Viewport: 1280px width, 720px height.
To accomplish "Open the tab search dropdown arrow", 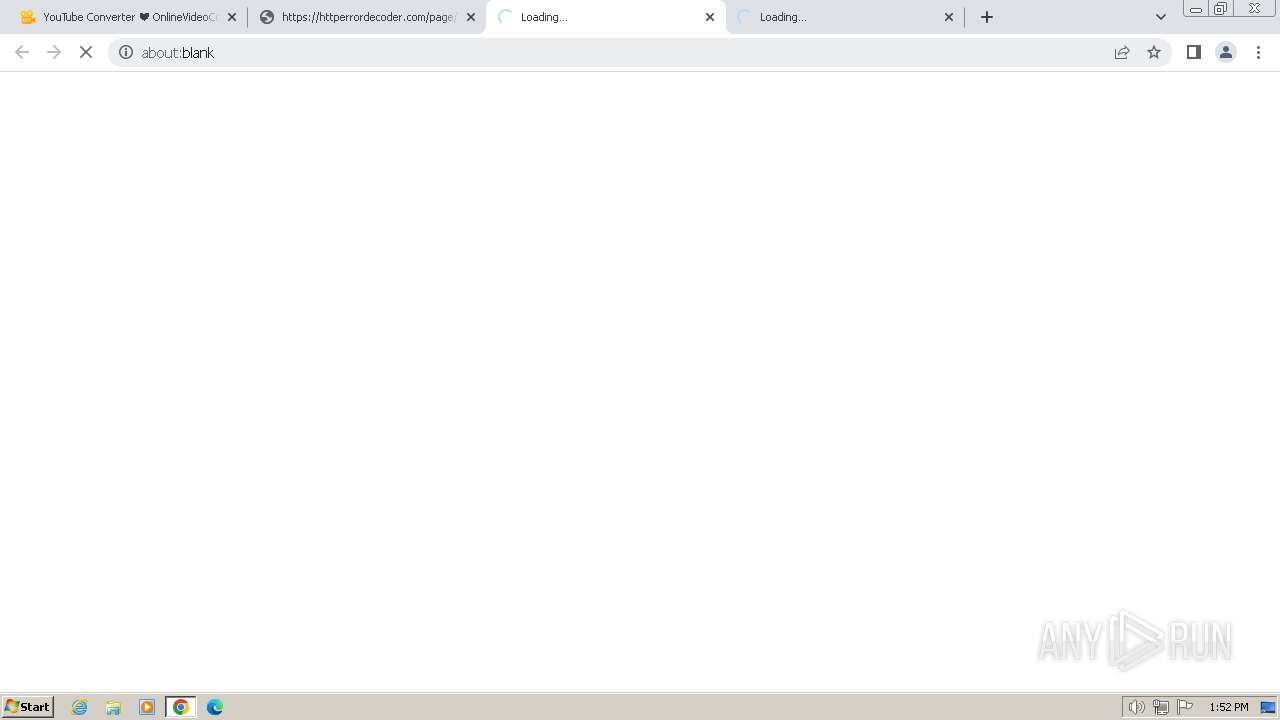I will coord(1161,17).
